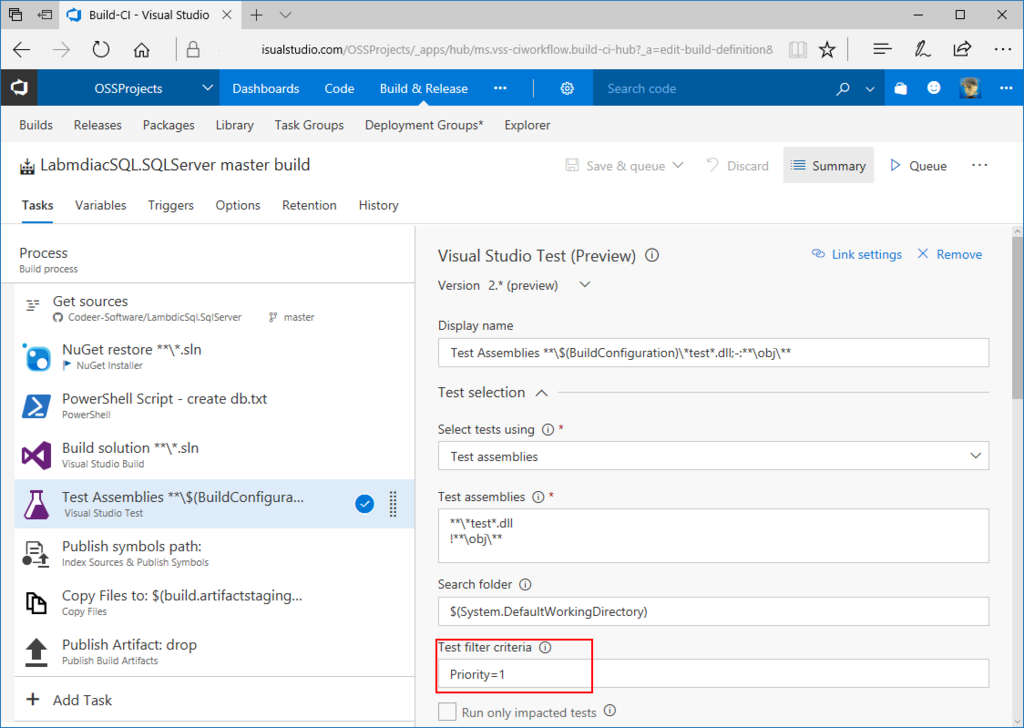
Task: Click the Visual Studio Team Services logo
Action: [19, 88]
